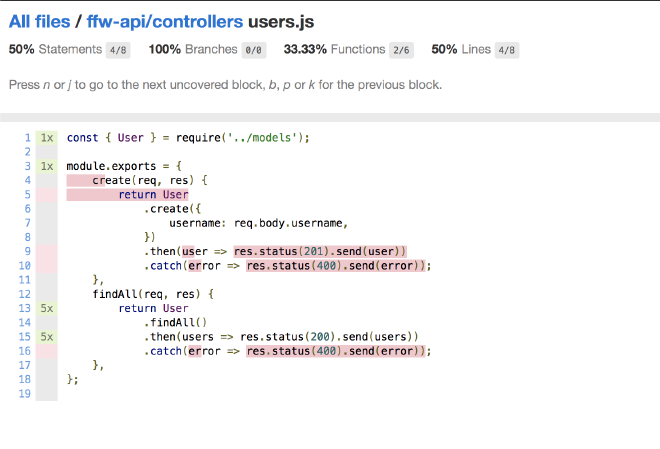
Task: Click line number 13 in gutter
Action: click(x=24, y=309)
